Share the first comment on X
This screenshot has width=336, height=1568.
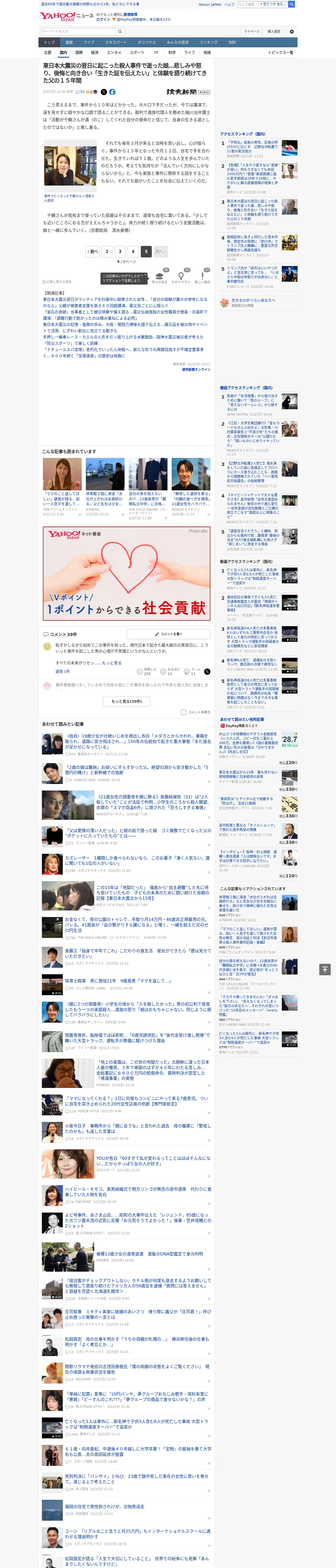tap(207, 671)
